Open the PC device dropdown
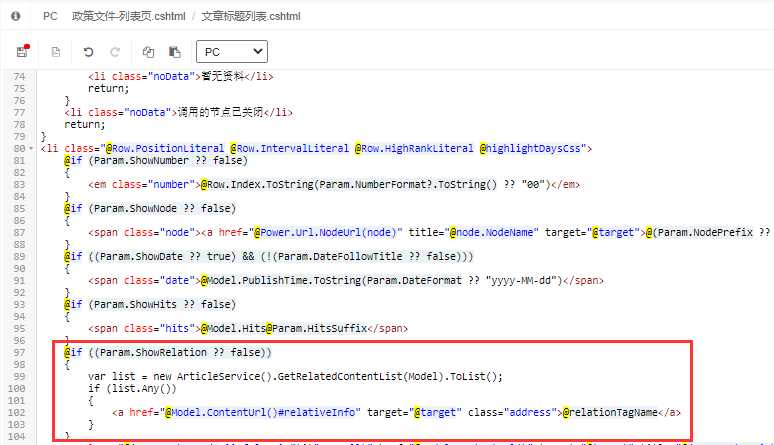This screenshot has width=774, height=445. click(x=231, y=51)
